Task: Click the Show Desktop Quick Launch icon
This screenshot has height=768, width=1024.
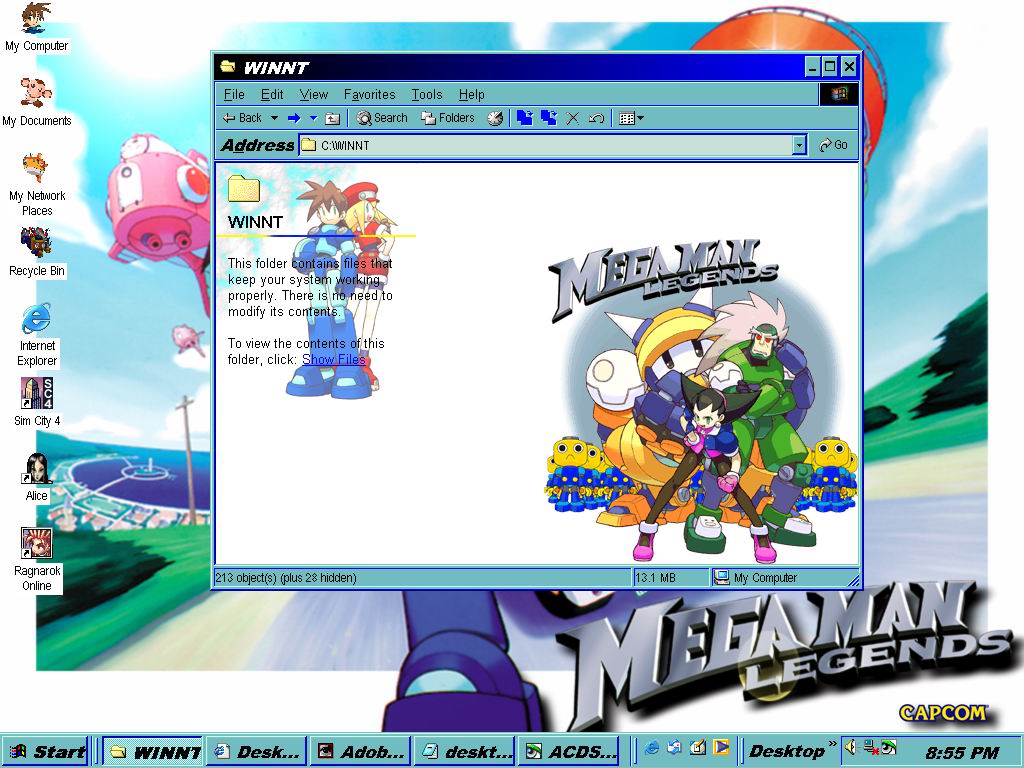Action: (x=697, y=748)
